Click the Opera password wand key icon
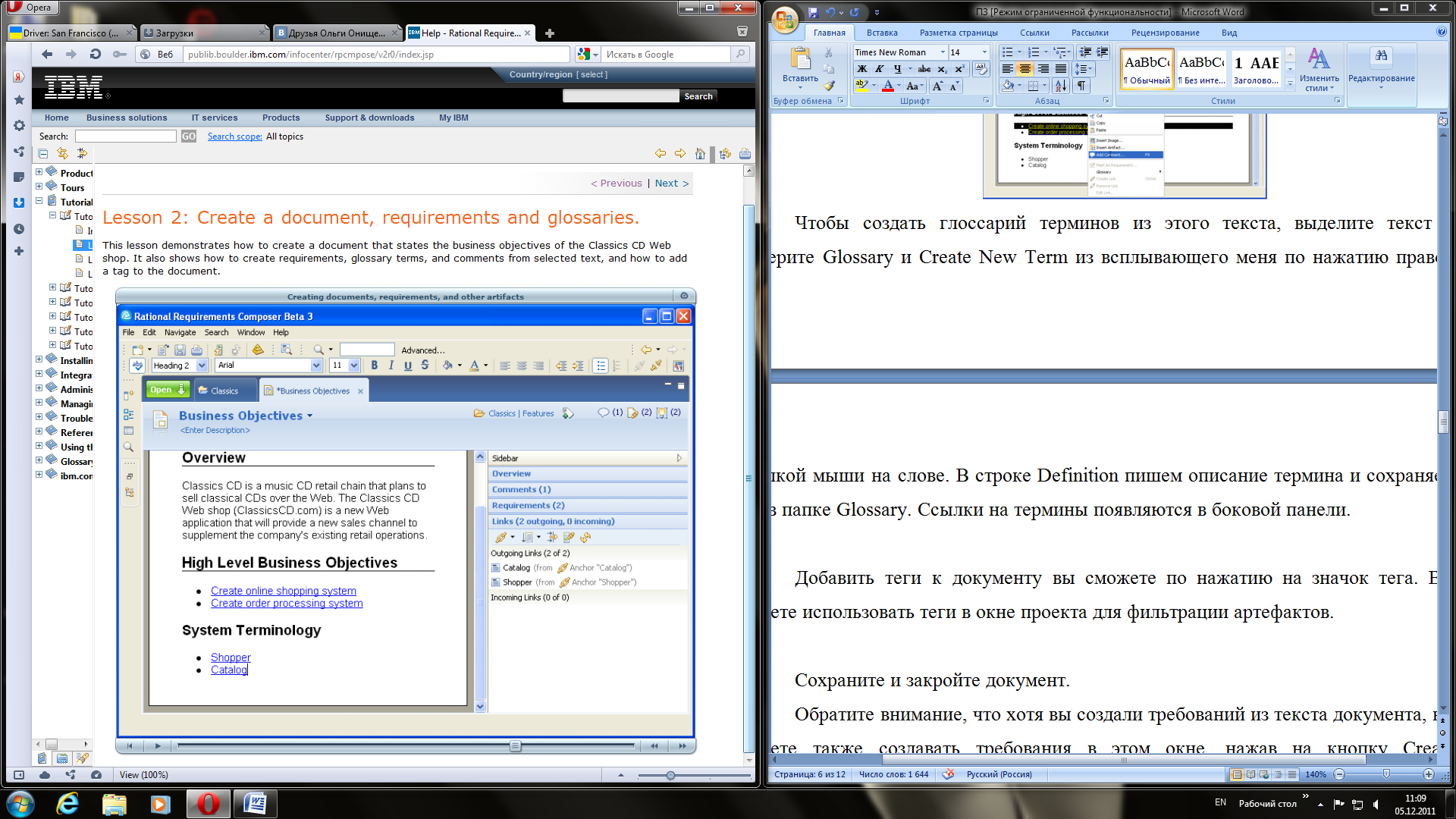The image size is (1456, 819). pos(119,54)
